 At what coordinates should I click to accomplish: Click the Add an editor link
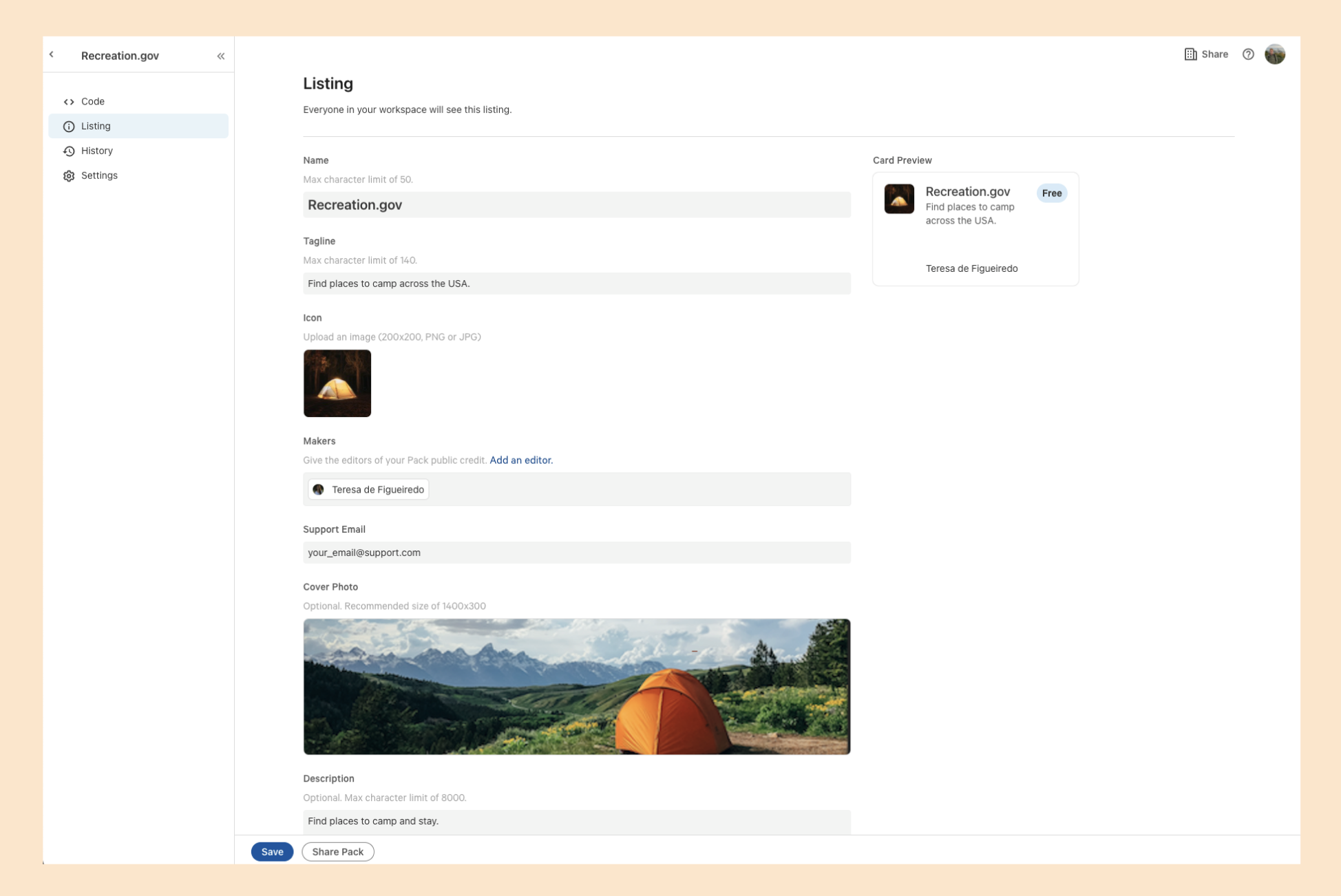521,460
